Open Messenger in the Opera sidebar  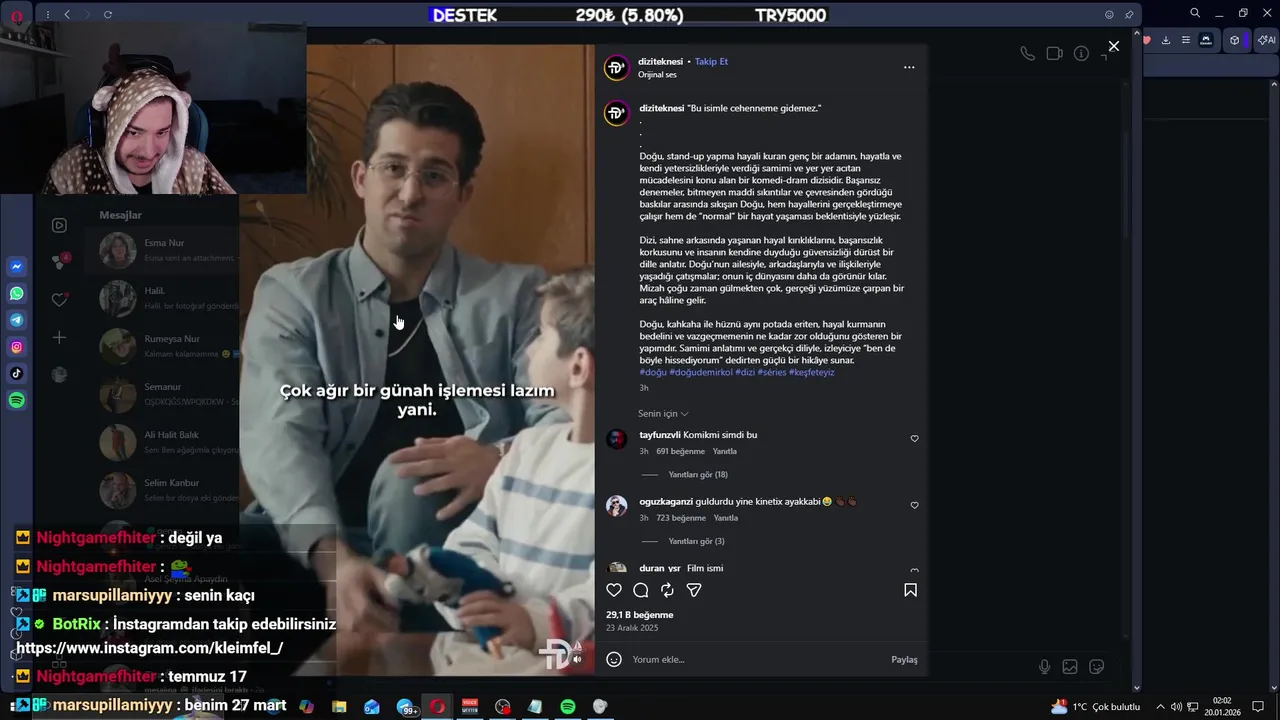(17, 267)
